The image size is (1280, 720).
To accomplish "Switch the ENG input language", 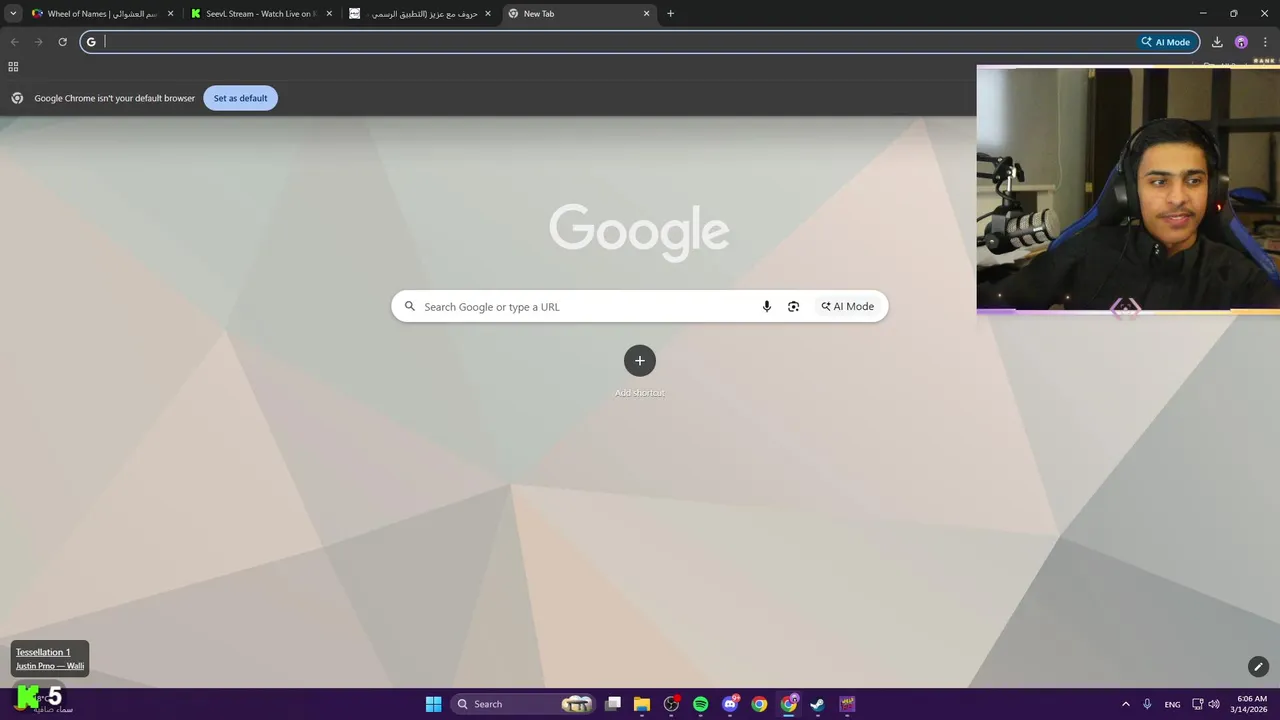I will [x=1172, y=704].
